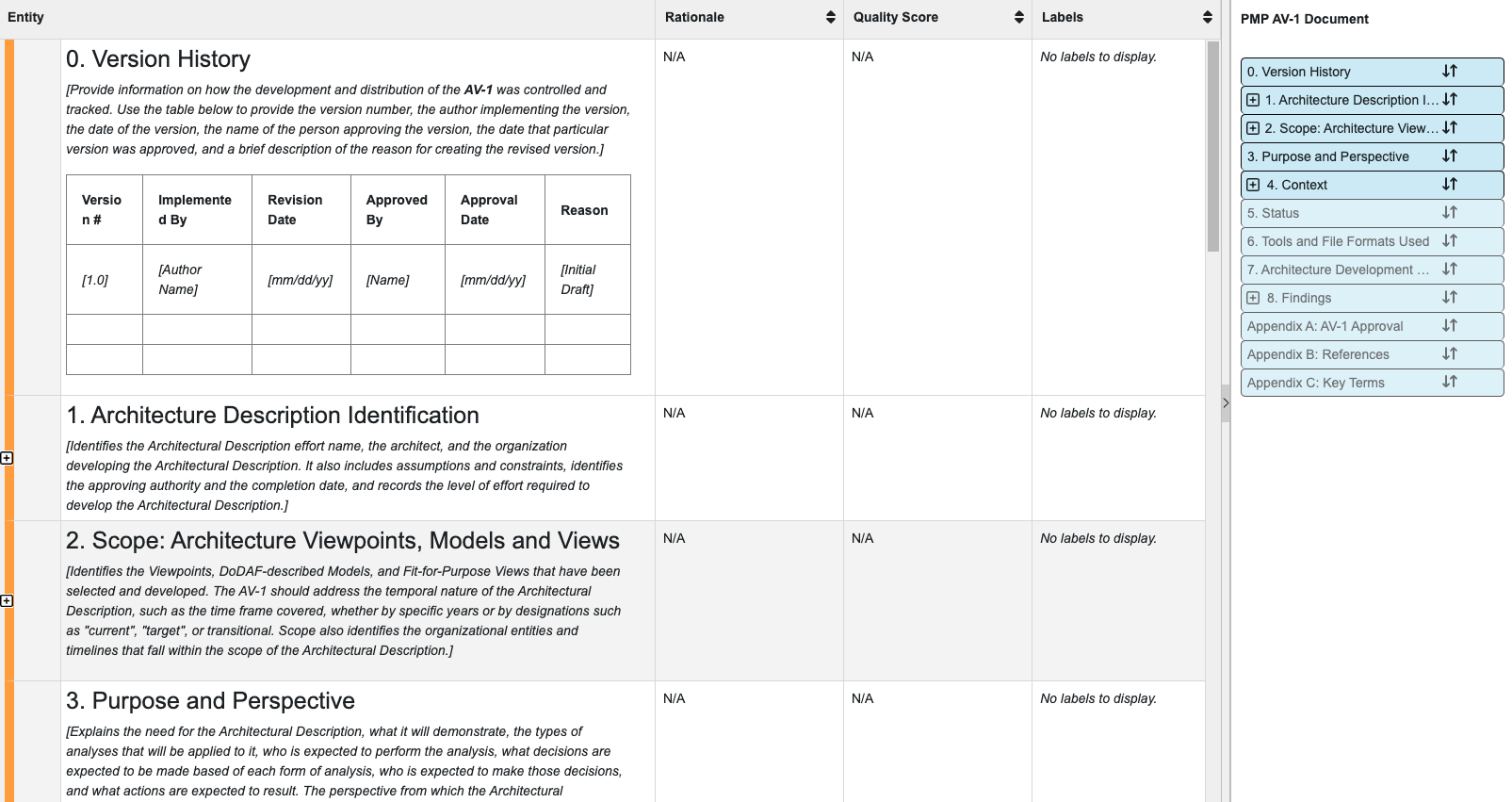This screenshot has height=802, width=1512.
Task: Click the reorder icon next to 5. Status
Action: 1450,213
